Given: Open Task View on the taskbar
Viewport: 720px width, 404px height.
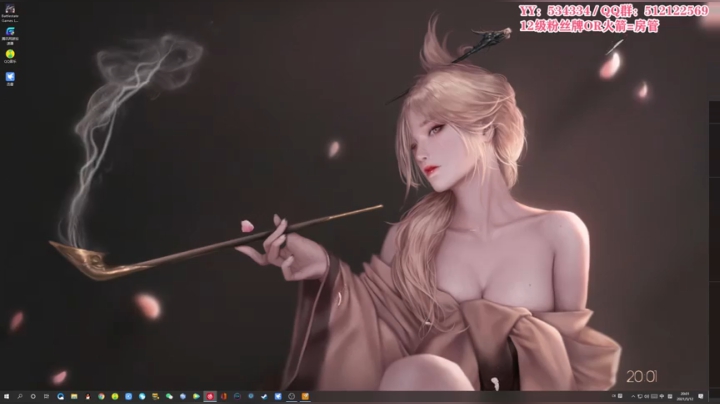Looking at the screenshot, I should (46, 396).
